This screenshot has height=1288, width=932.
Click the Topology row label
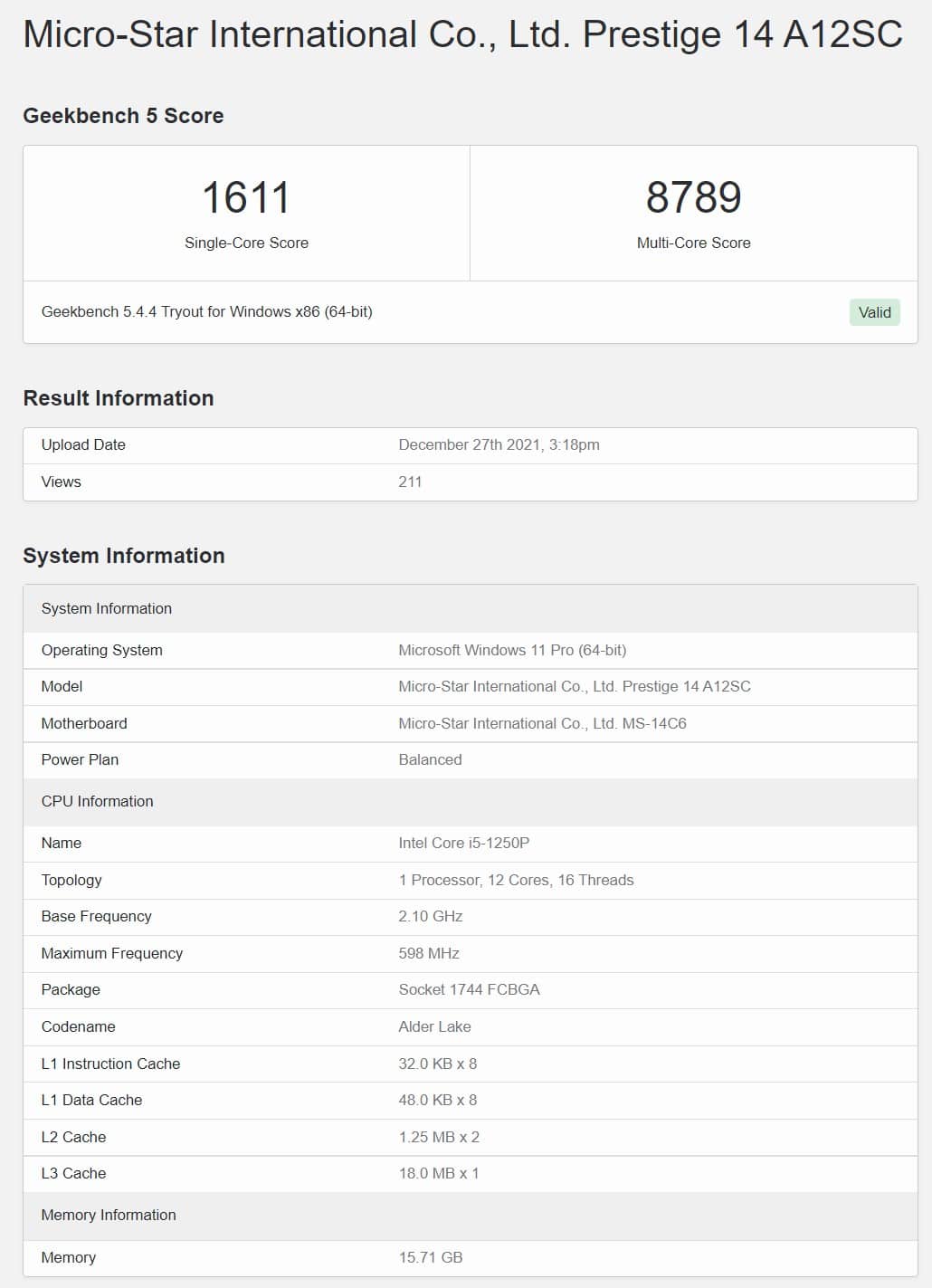[71, 880]
